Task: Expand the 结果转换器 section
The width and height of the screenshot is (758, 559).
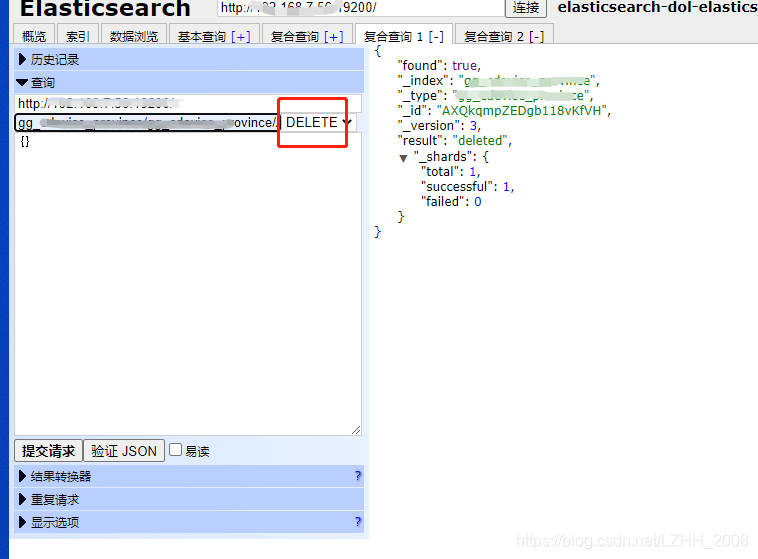Action: point(189,476)
